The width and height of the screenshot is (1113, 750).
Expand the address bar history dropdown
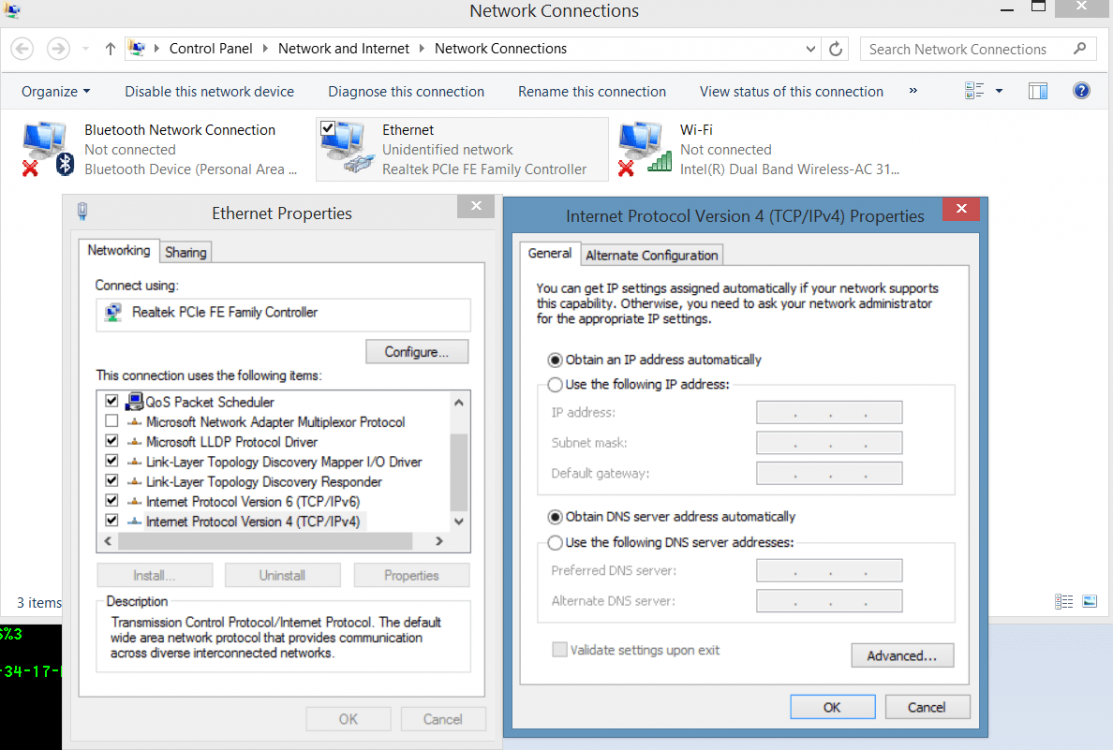810,48
